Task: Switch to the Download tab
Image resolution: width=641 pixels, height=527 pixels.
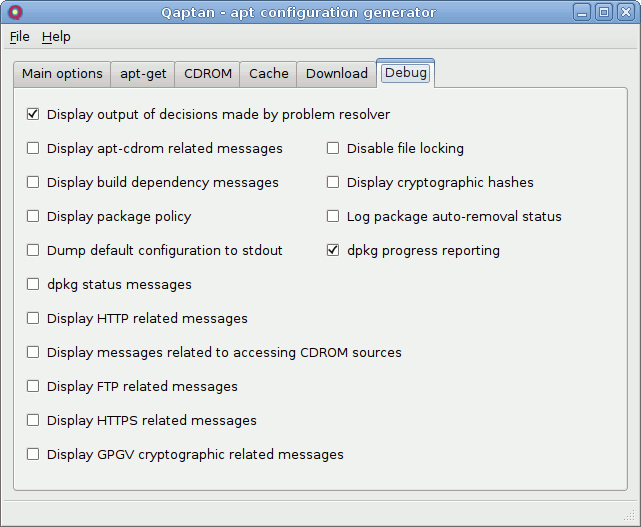Action: [337, 74]
